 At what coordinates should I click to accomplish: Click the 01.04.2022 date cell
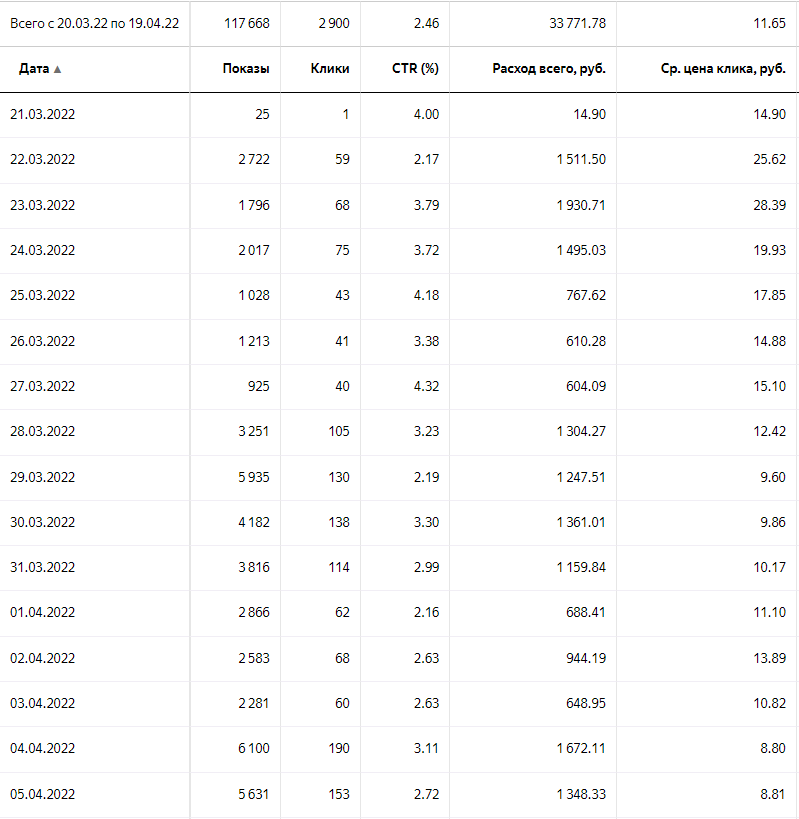(x=42, y=613)
